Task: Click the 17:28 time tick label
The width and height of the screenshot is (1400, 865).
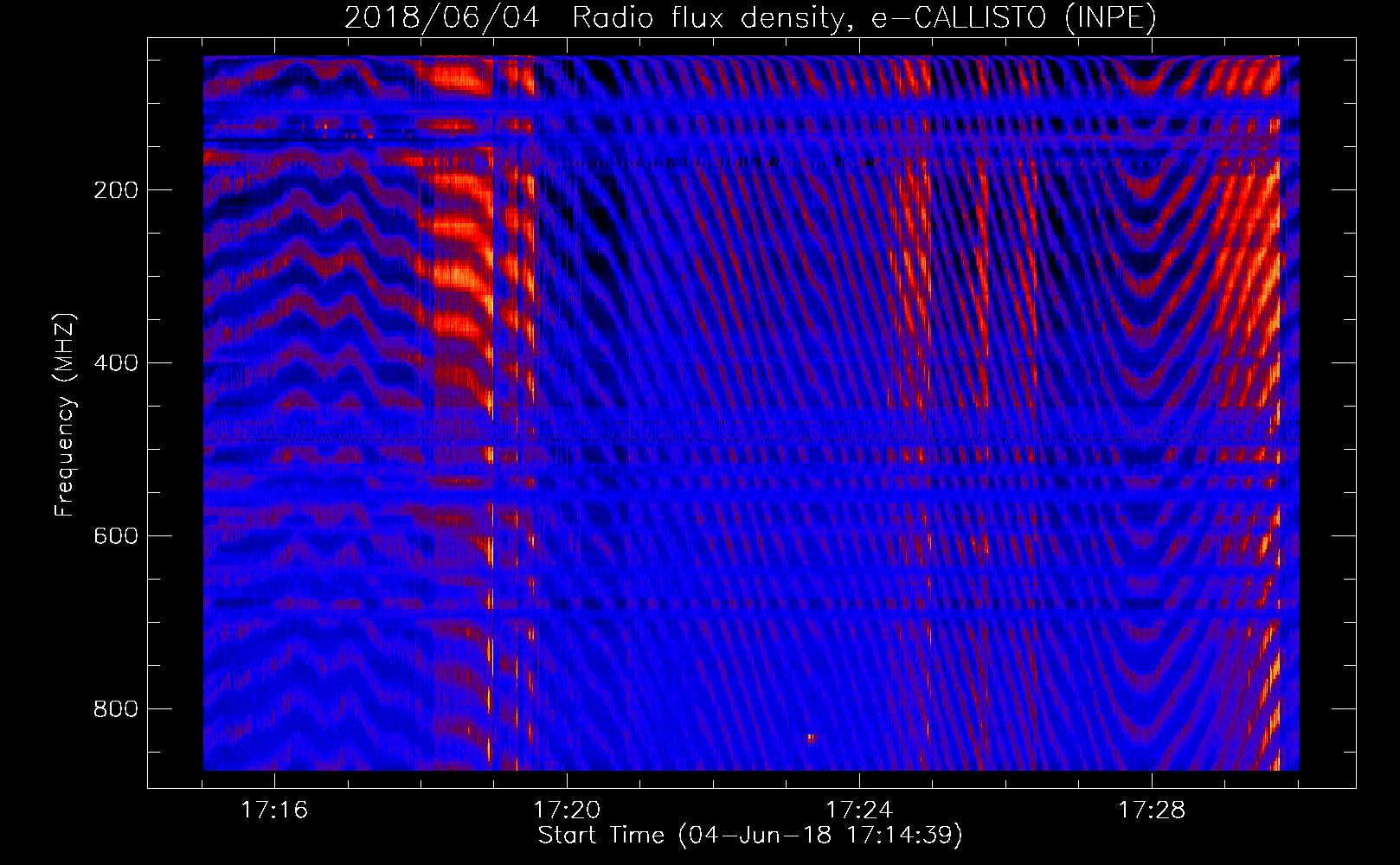Action: coord(1152,811)
